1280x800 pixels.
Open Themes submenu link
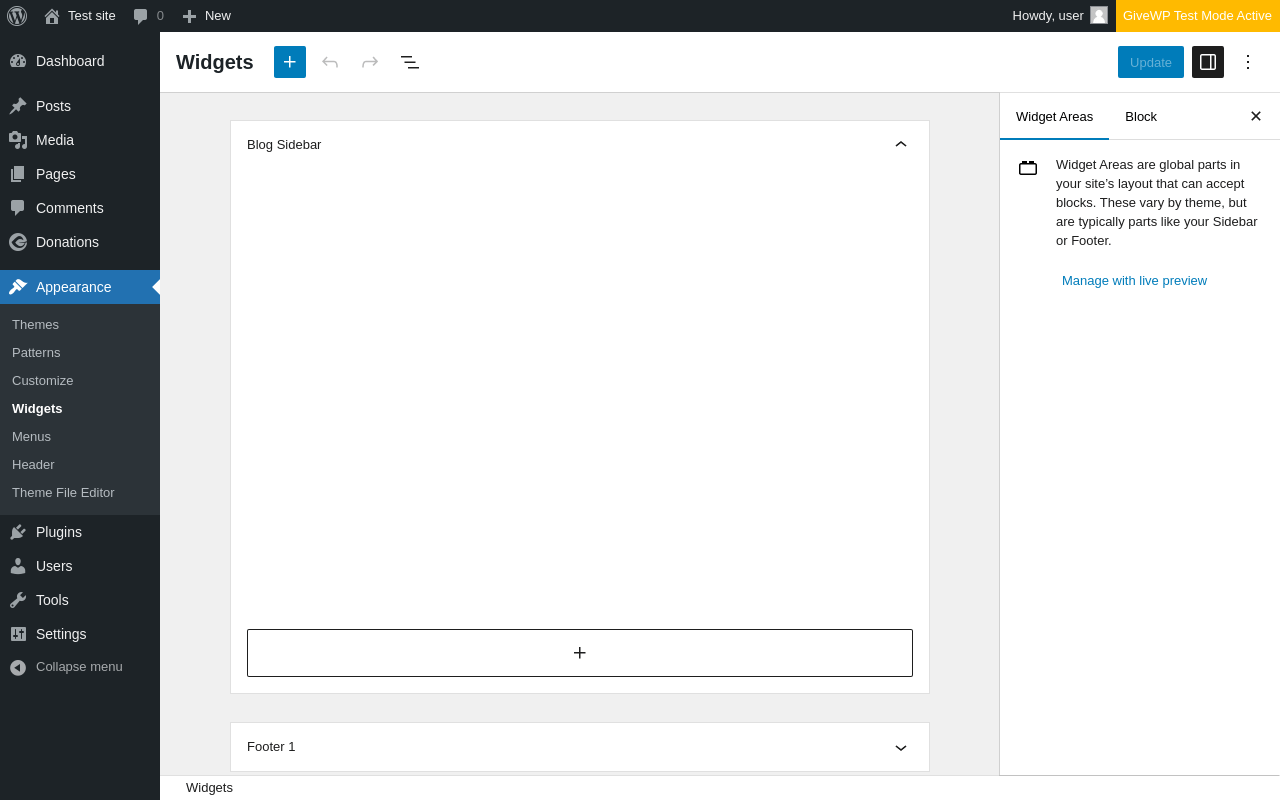pyautogui.click(x=35, y=324)
